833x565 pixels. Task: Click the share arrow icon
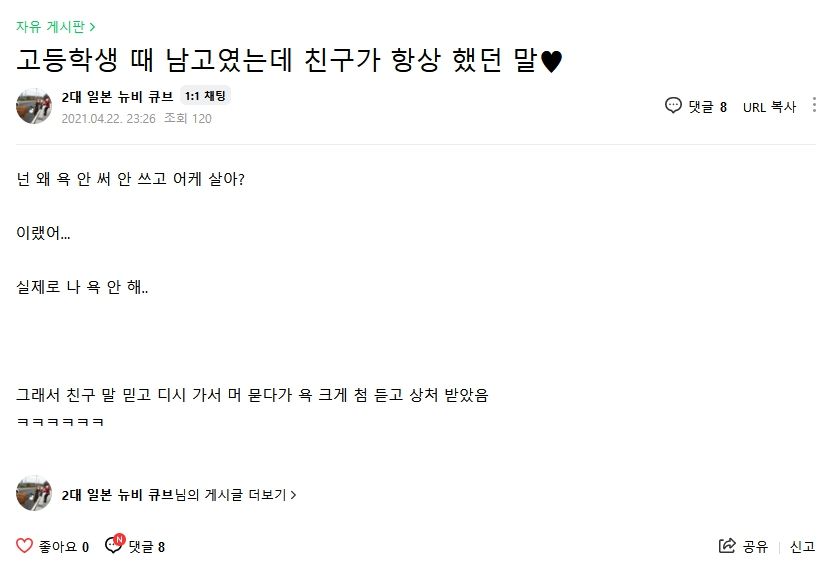coord(727,546)
